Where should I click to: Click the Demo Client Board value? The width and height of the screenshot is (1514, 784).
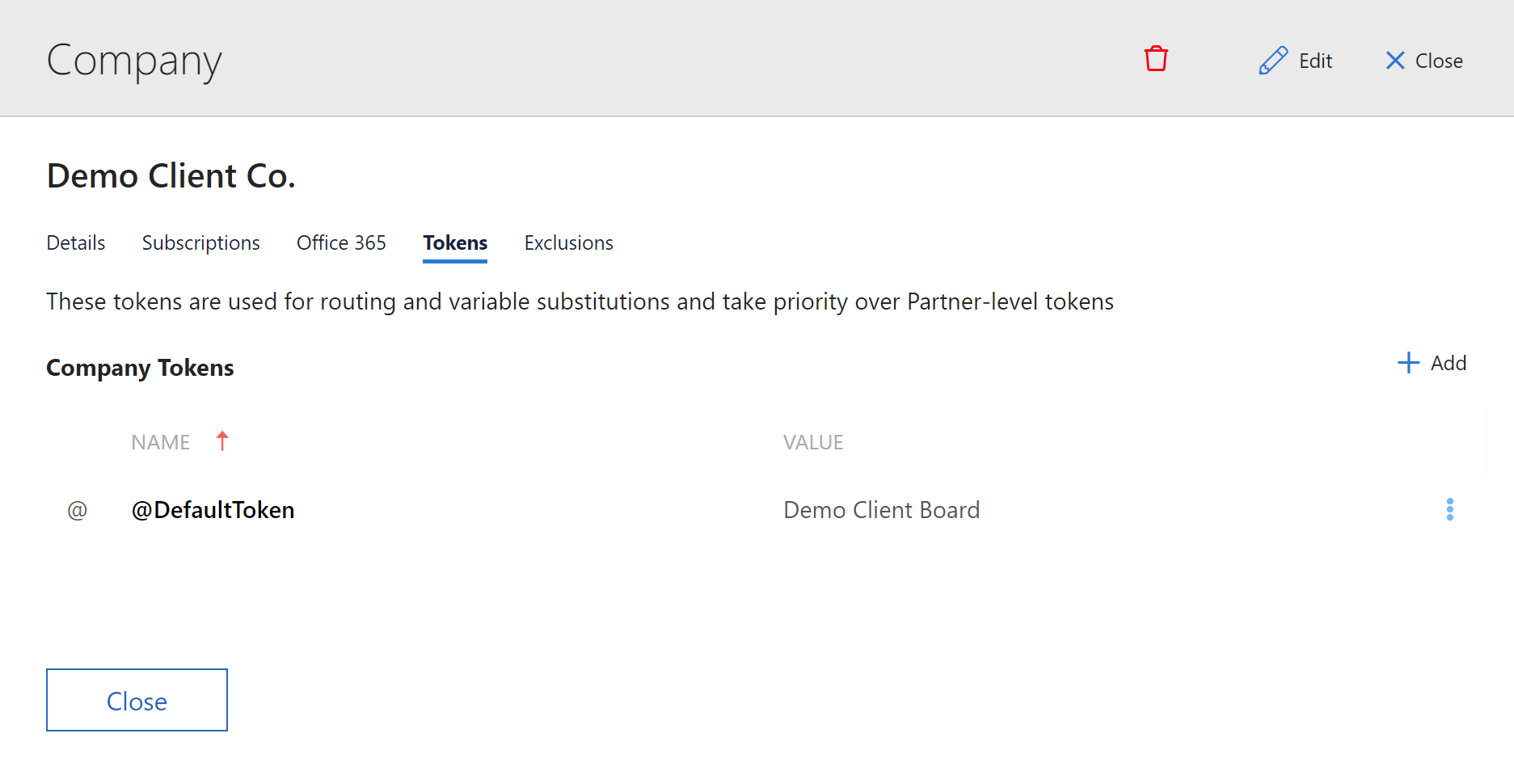(x=881, y=510)
